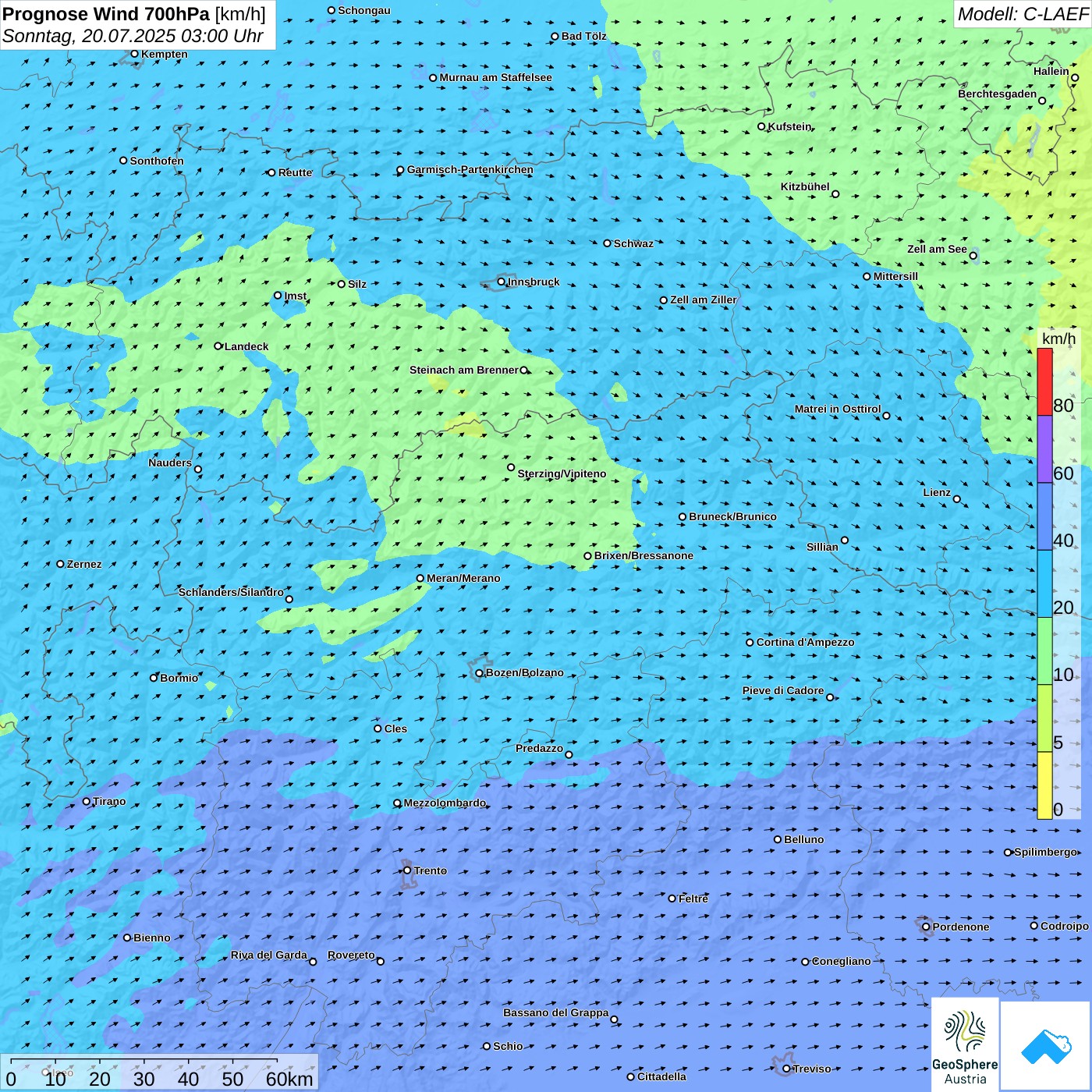
Task: Click the Cortina d'Ampezzo label
Action: point(805,642)
